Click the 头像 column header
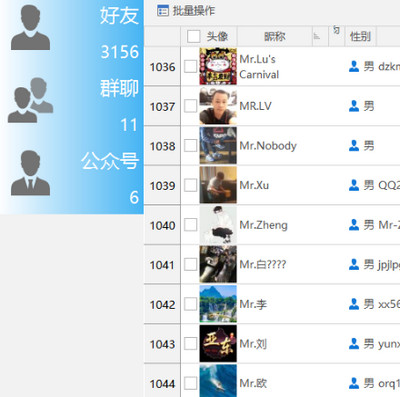Screen dimensions: 400x397 tap(217, 36)
